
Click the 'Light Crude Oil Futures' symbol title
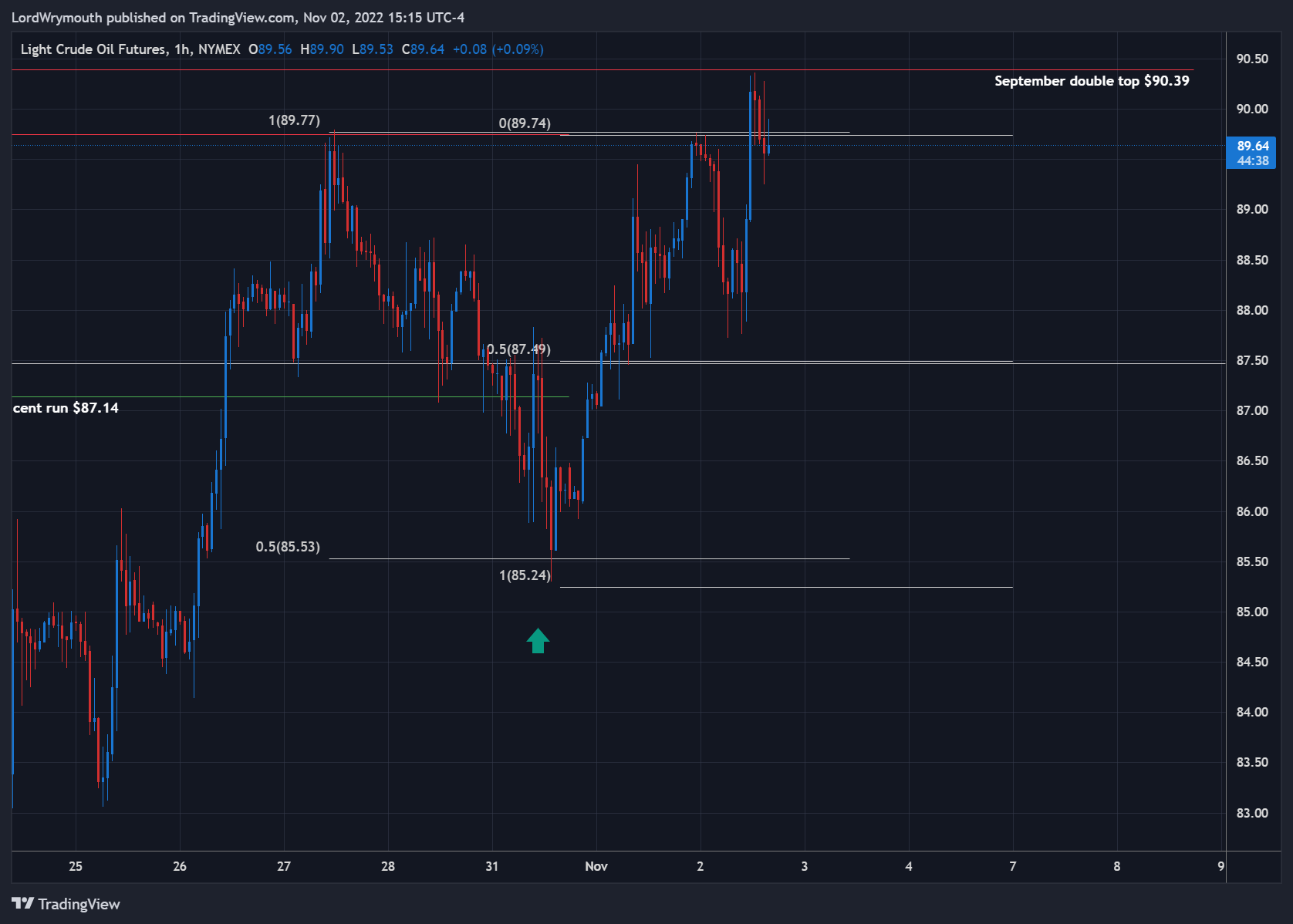(93, 49)
